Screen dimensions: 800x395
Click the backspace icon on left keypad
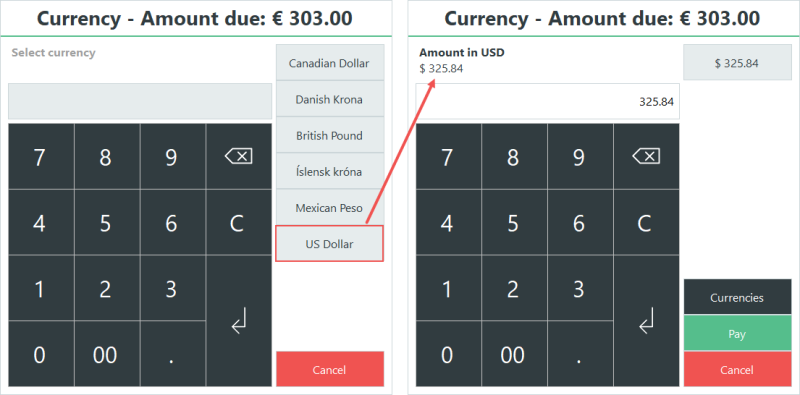tap(239, 157)
